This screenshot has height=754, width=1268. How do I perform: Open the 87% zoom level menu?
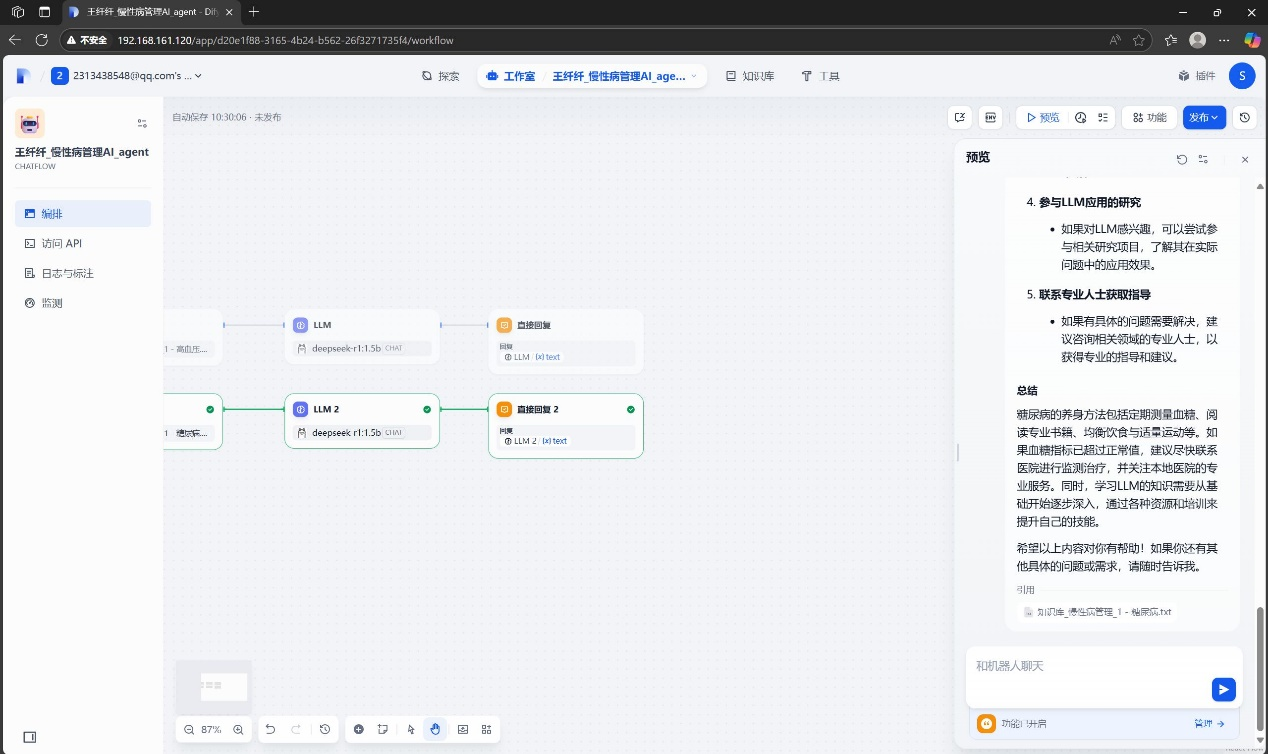coord(212,730)
